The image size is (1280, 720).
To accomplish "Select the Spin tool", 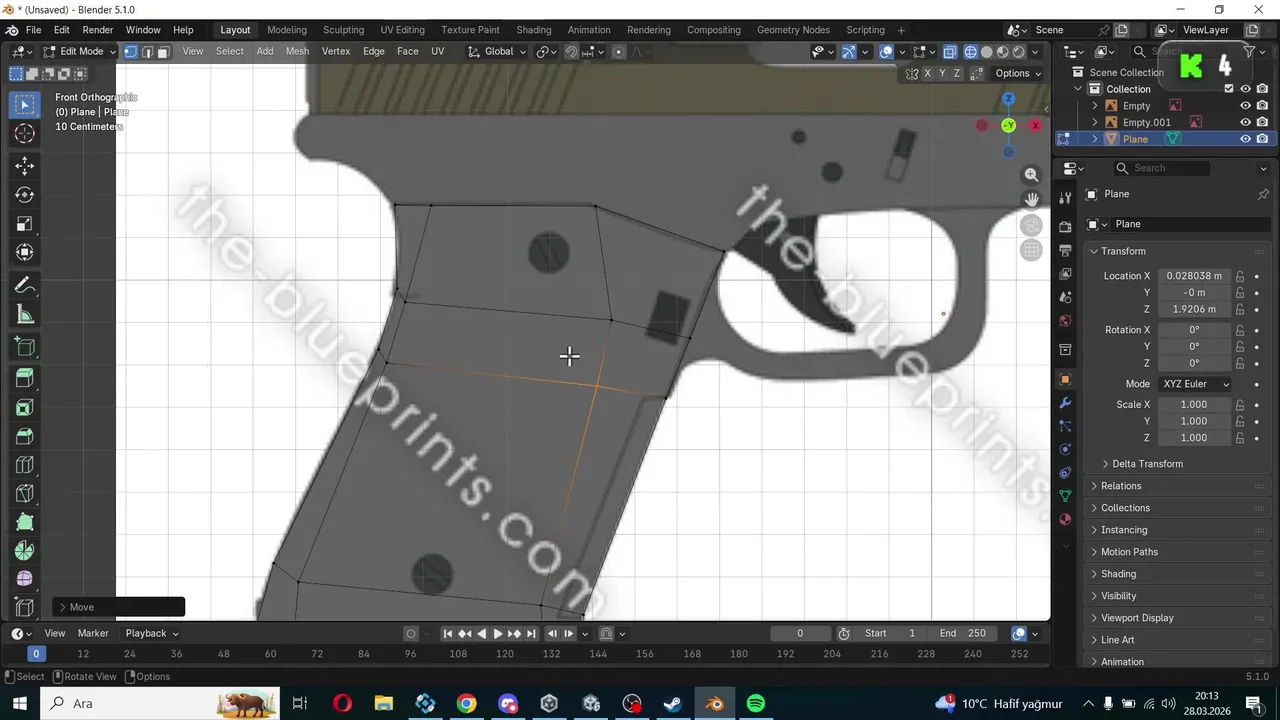I will click(25, 551).
